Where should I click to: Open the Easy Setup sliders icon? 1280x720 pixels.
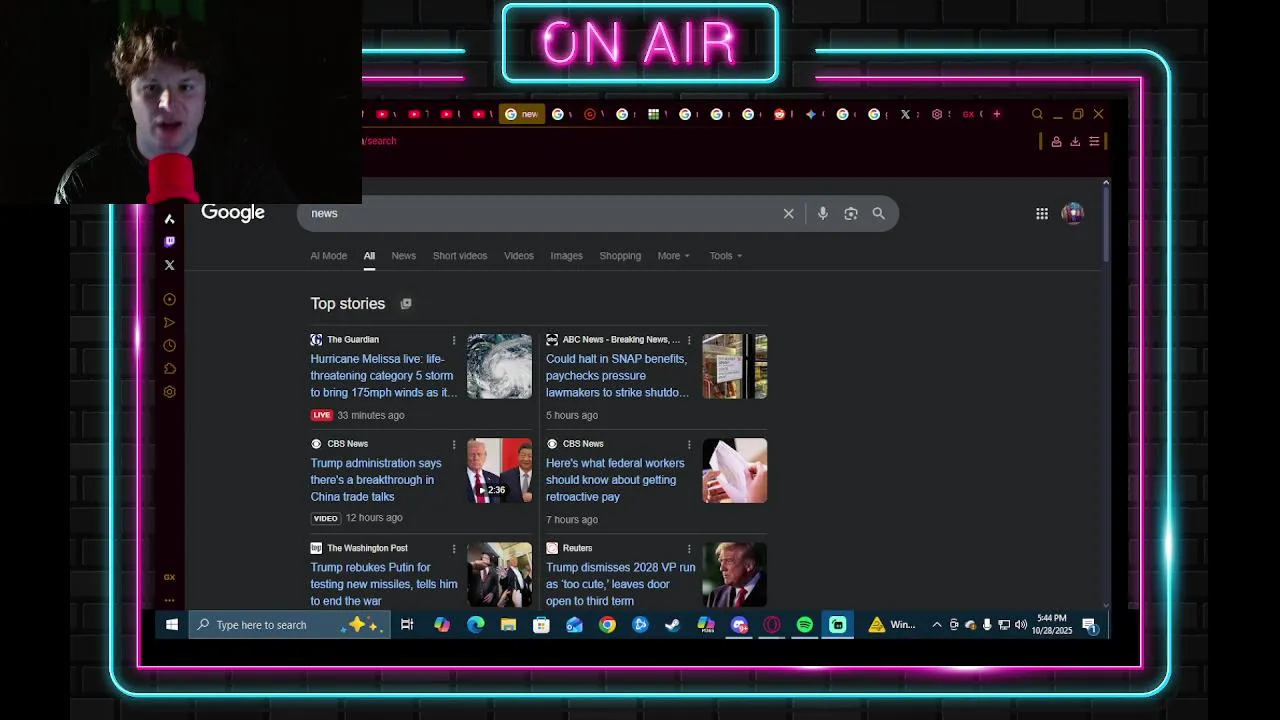coord(1094,141)
